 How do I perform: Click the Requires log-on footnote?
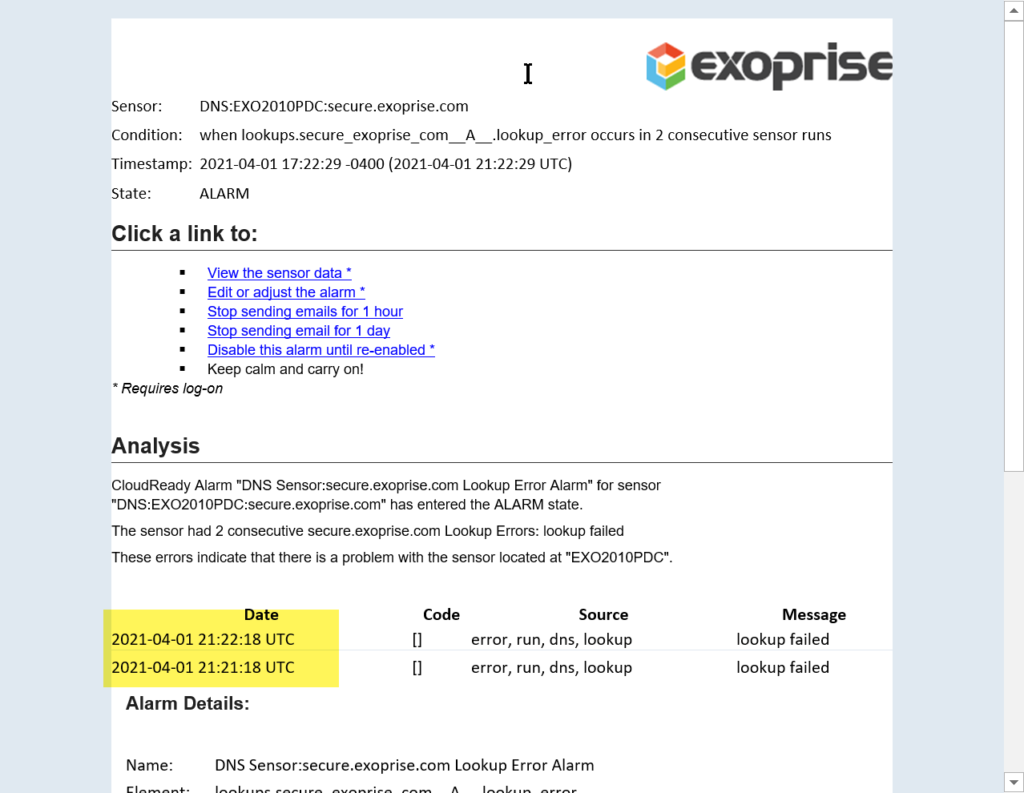(167, 389)
